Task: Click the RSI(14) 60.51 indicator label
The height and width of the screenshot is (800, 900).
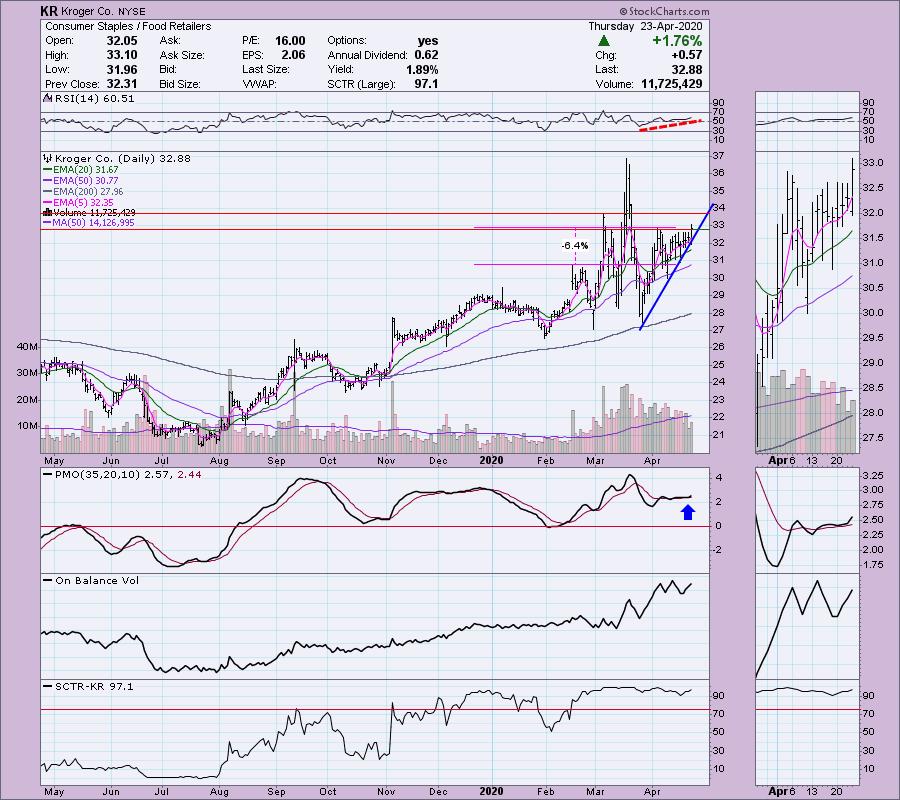Action: click(x=89, y=99)
